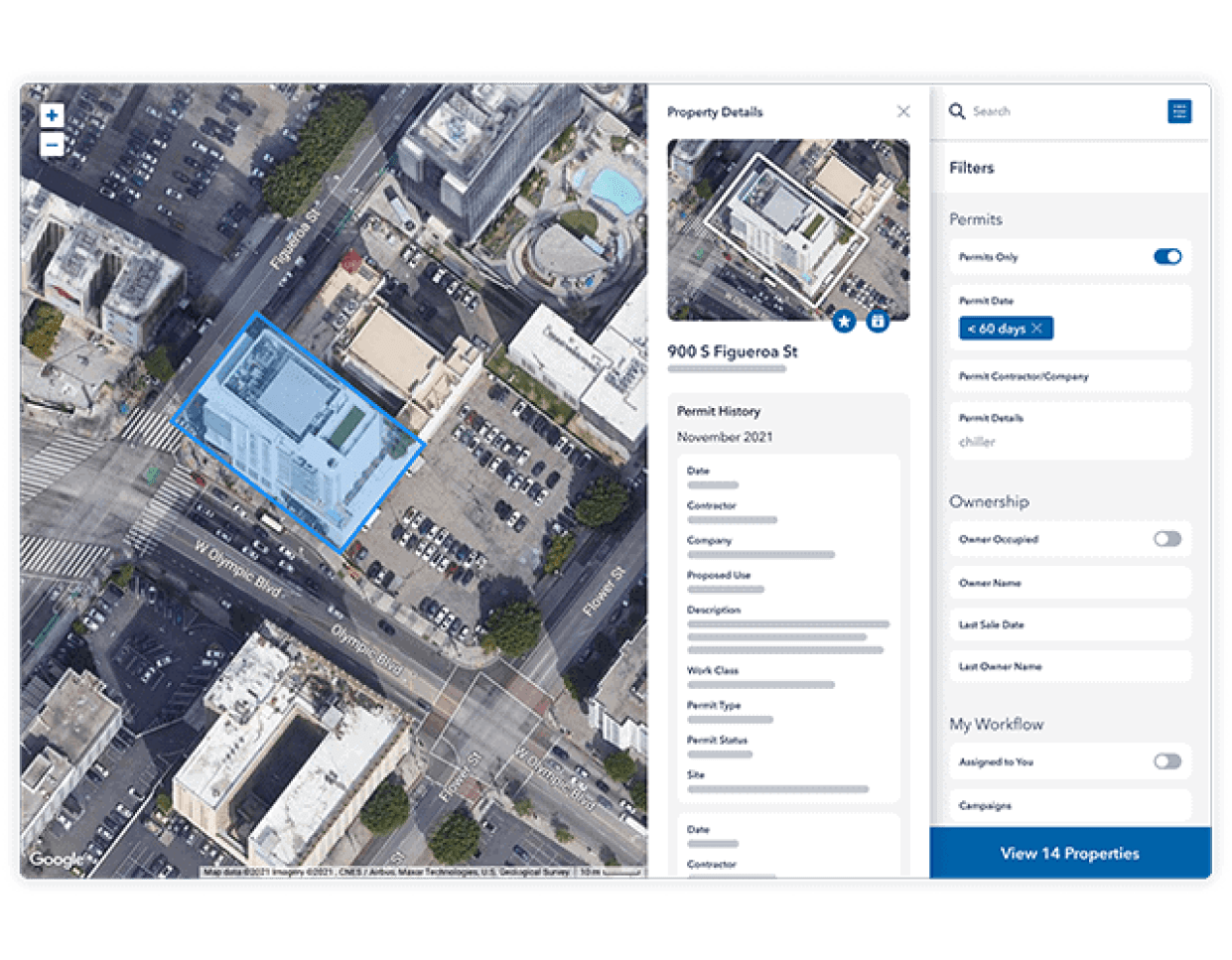Click the property aerial thumbnail image
This screenshot has width=1232, height=960.
(787, 228)
